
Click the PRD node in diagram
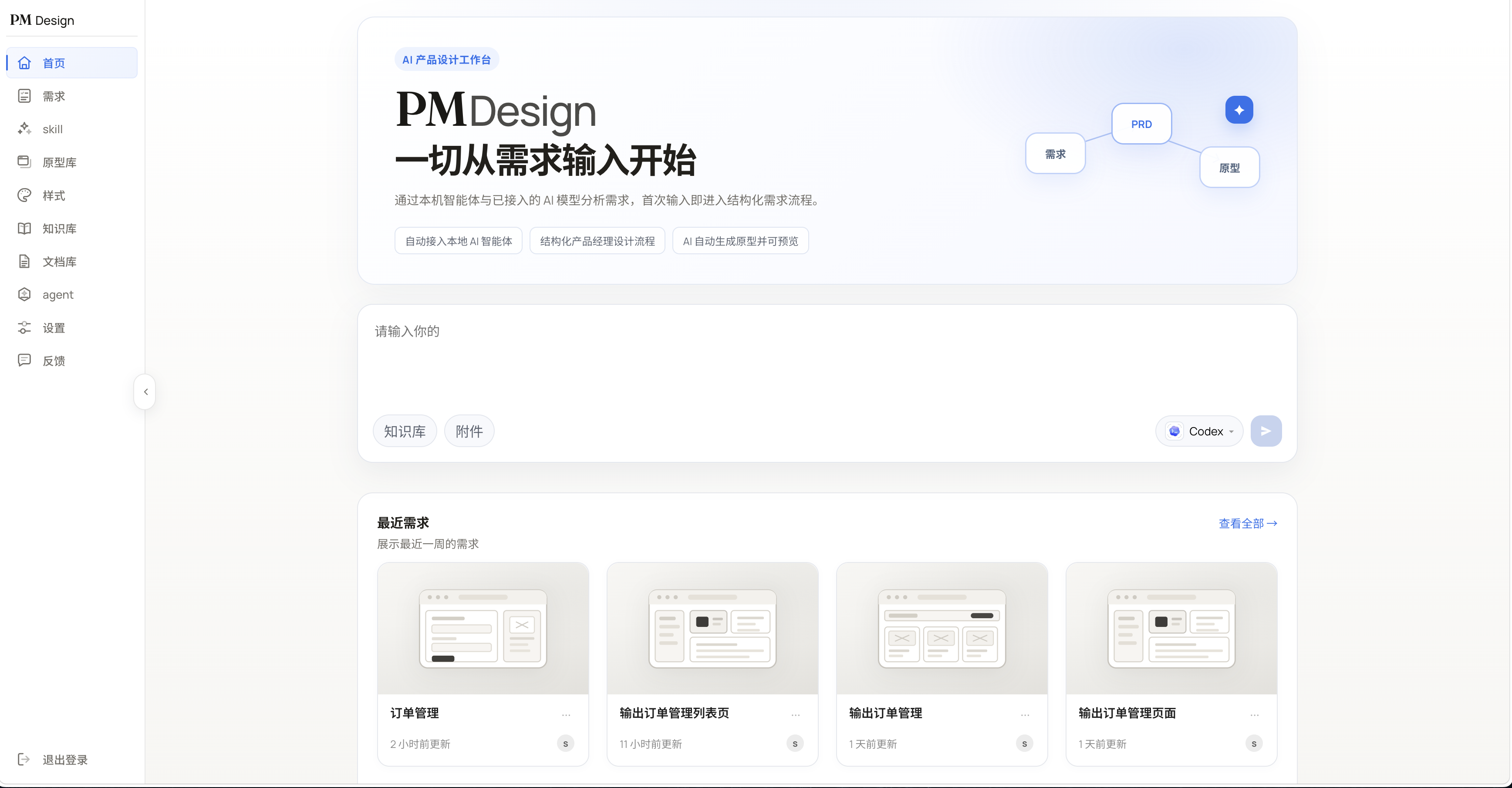click(x=1142, y=124)
